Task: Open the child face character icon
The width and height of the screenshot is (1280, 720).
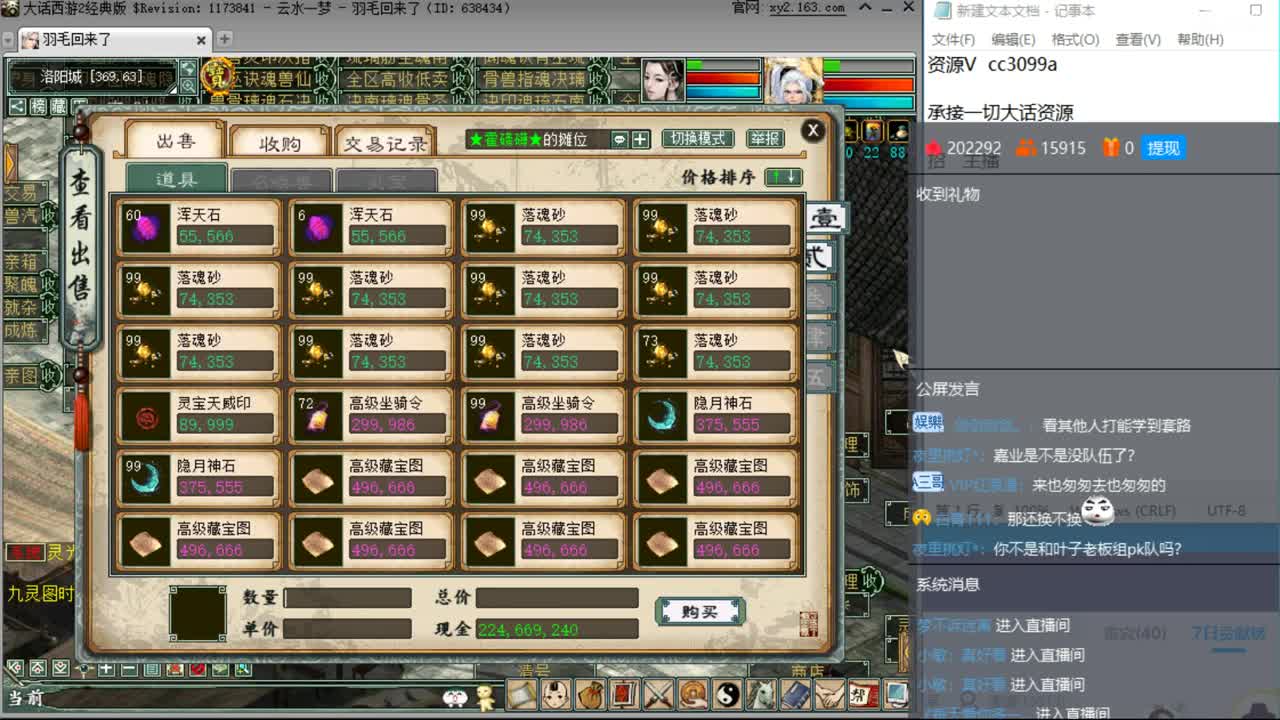Action: [x=556, y=694]
